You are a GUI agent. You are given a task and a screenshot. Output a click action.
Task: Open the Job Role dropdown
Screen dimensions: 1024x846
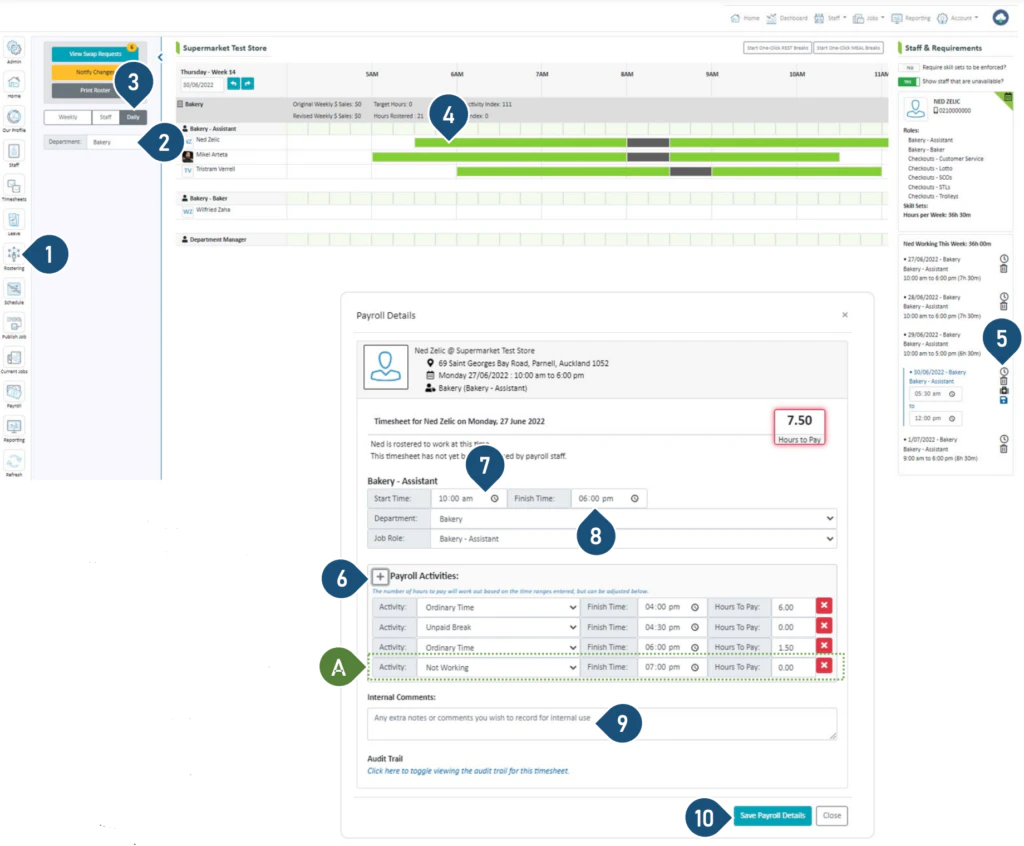tap(633, 538)
